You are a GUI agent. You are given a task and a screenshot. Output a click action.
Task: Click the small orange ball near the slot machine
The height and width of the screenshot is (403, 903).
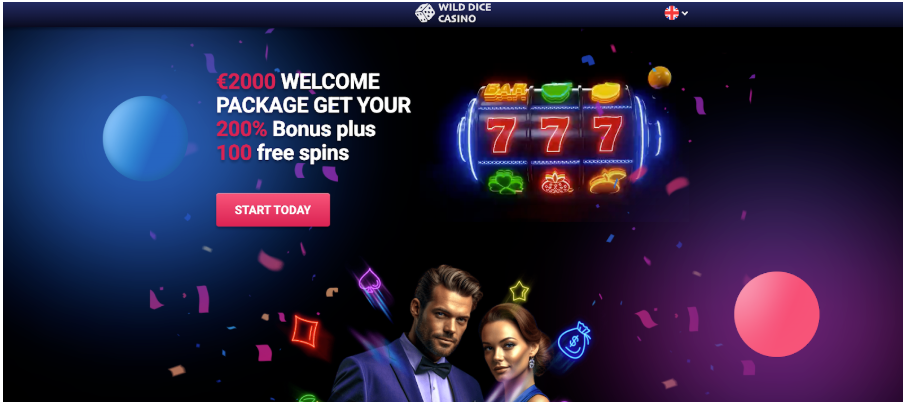[x=659, y=78]
